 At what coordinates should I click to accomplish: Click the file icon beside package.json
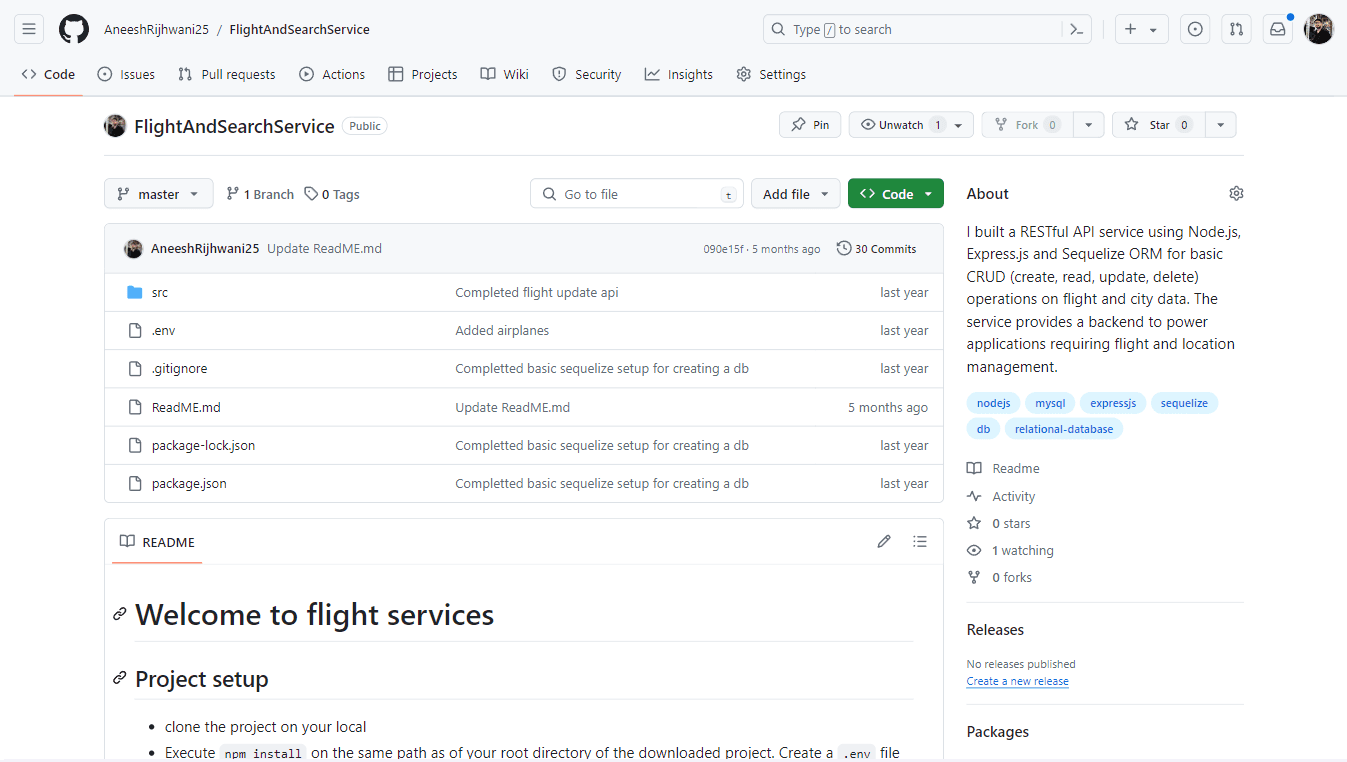[135, 483]
